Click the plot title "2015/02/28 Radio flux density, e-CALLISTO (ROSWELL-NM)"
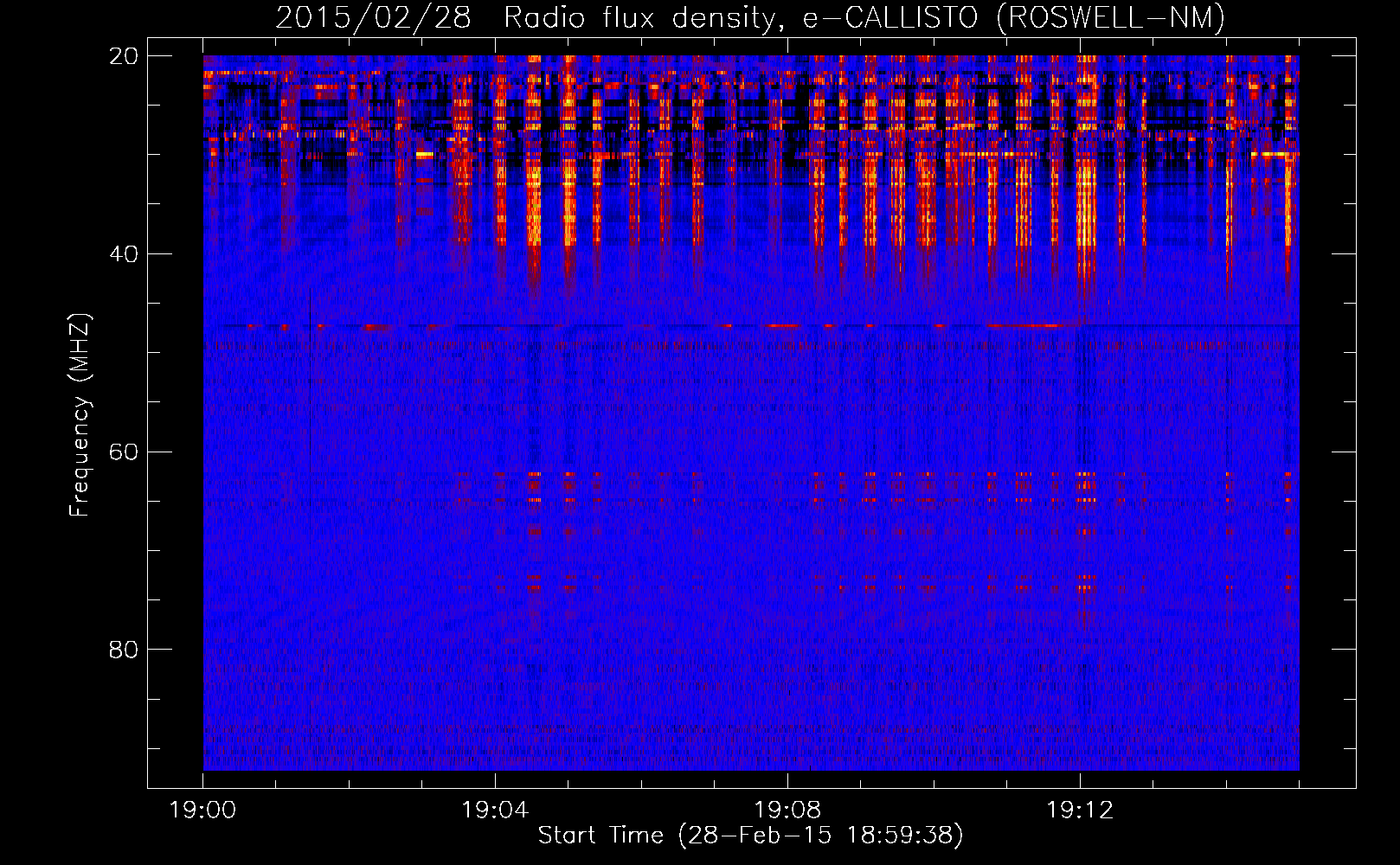Viewport: 1400px width, 865px height. click(x=750, y=17)
